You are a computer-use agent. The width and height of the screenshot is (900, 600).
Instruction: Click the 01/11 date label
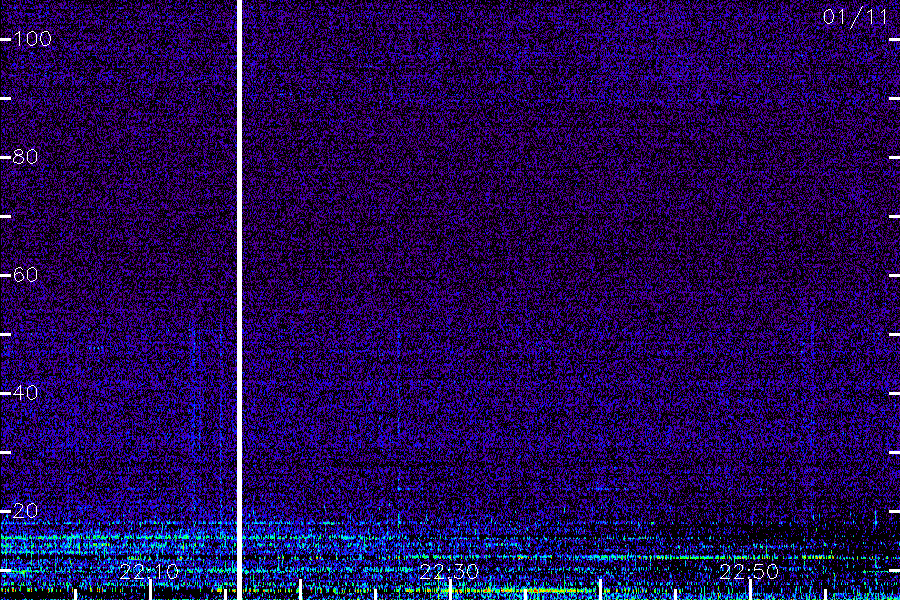(x=855, y=17)
